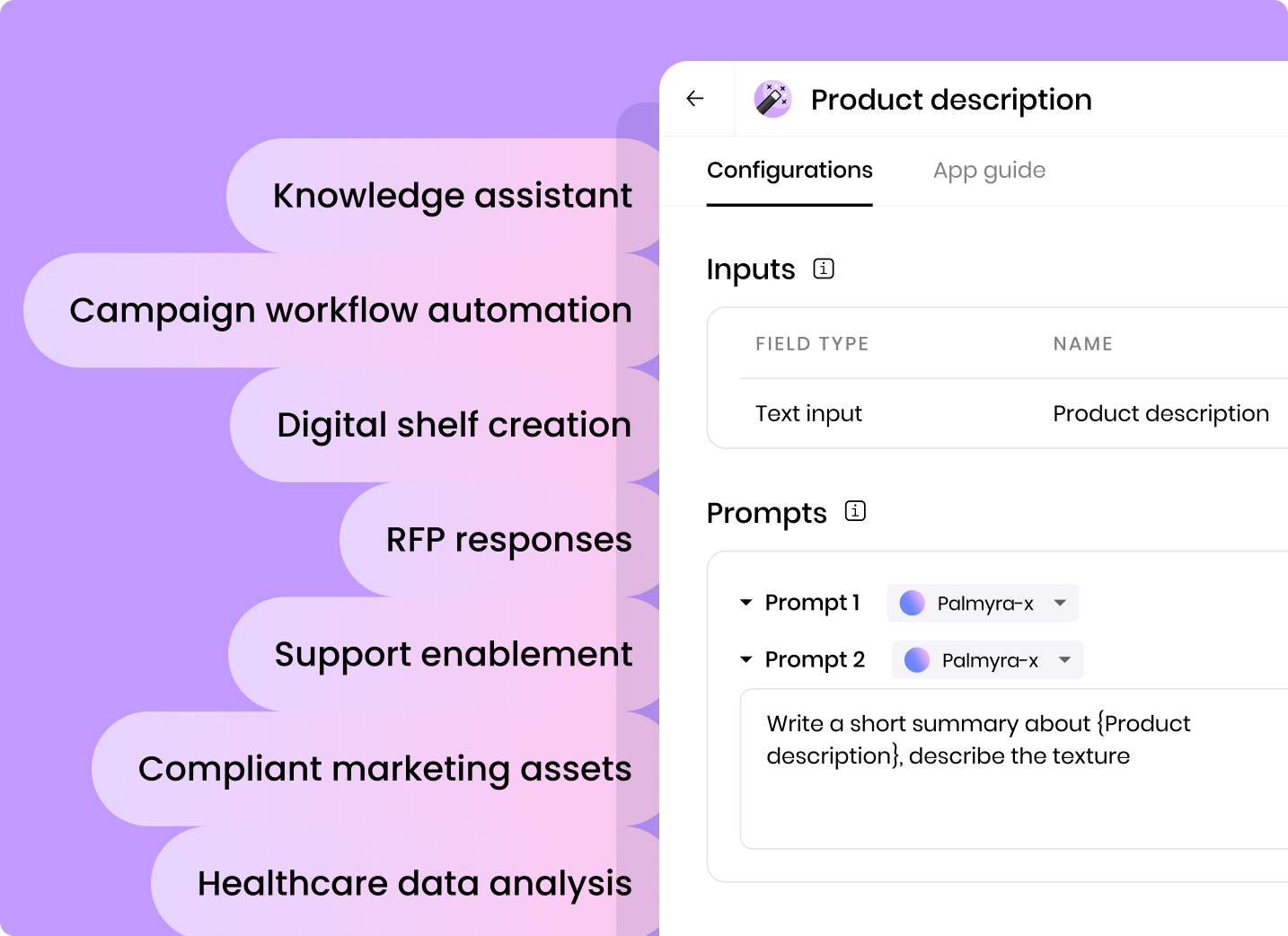The width and height of the screenshot is (1288, 936).
Task: Select the Configurations tab
Action: click(x=790, y=170)
